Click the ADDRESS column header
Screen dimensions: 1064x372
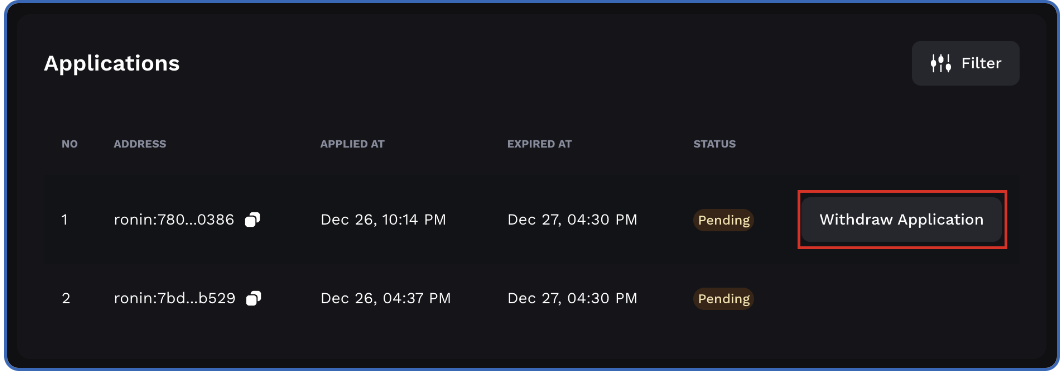pyautogui.click(x=140, y=144)
